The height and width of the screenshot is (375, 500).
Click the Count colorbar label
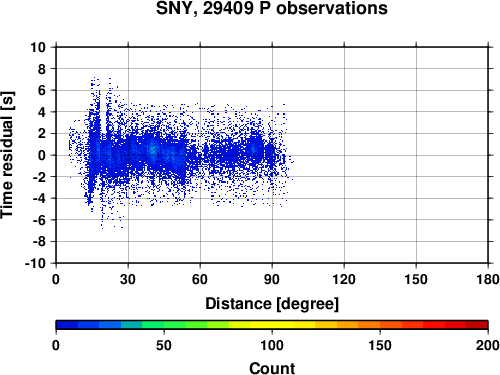[272, 368]
